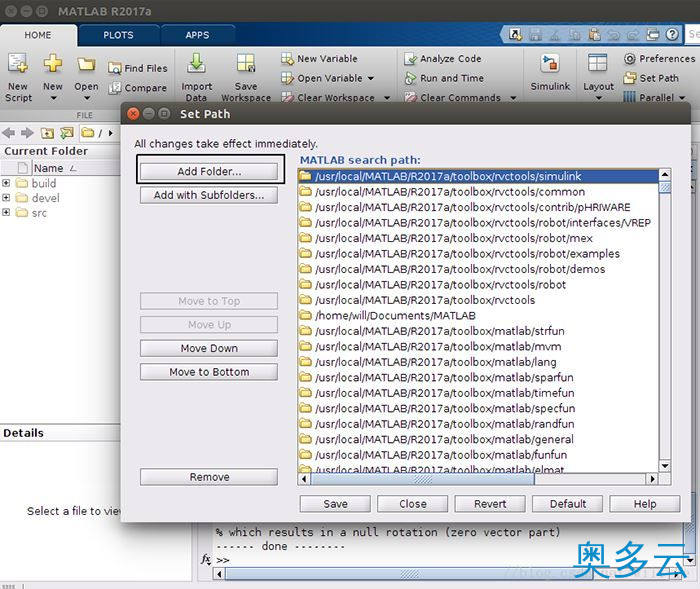Launch Simulink from toolstrip
This screenshot has height=589, width=700.
tap(550, 63)
